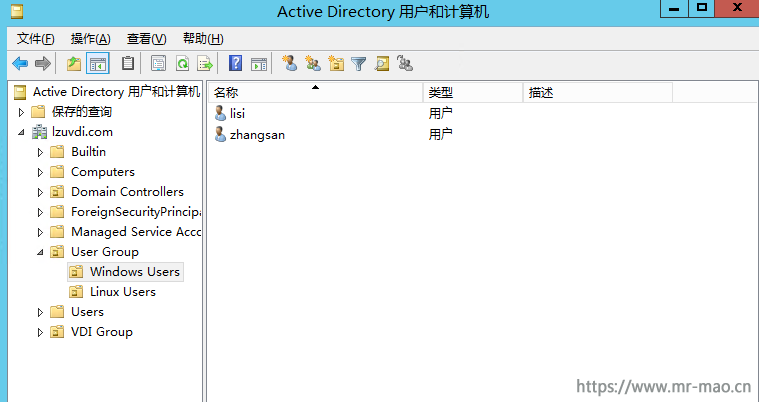
Task: Go up one level with folder-arrow icon
Action: [x=74, y=63]
